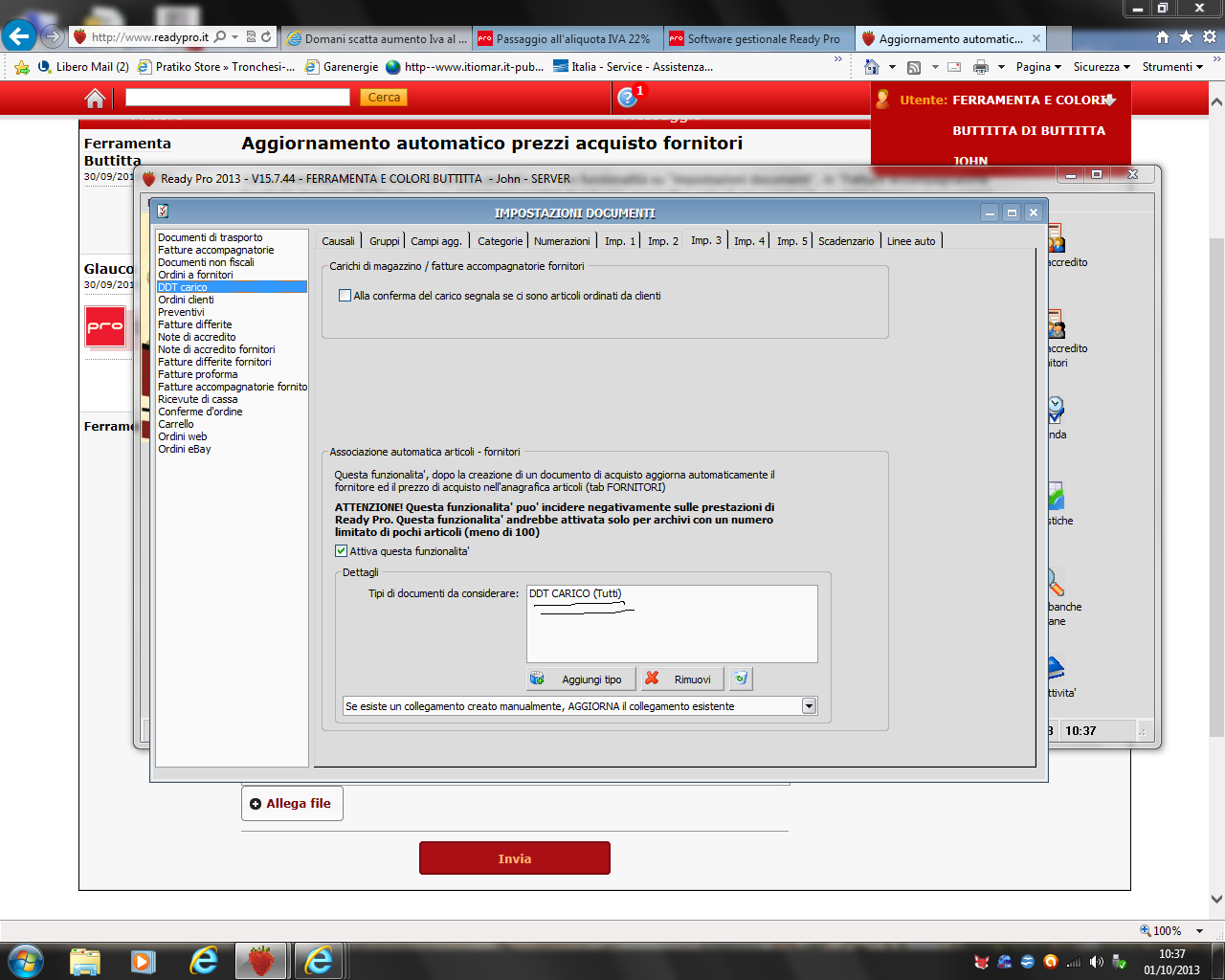Click the trash bin icon beside Rimuovi
The width and height of the screenshot is (1225, 980).
[740, 679]
